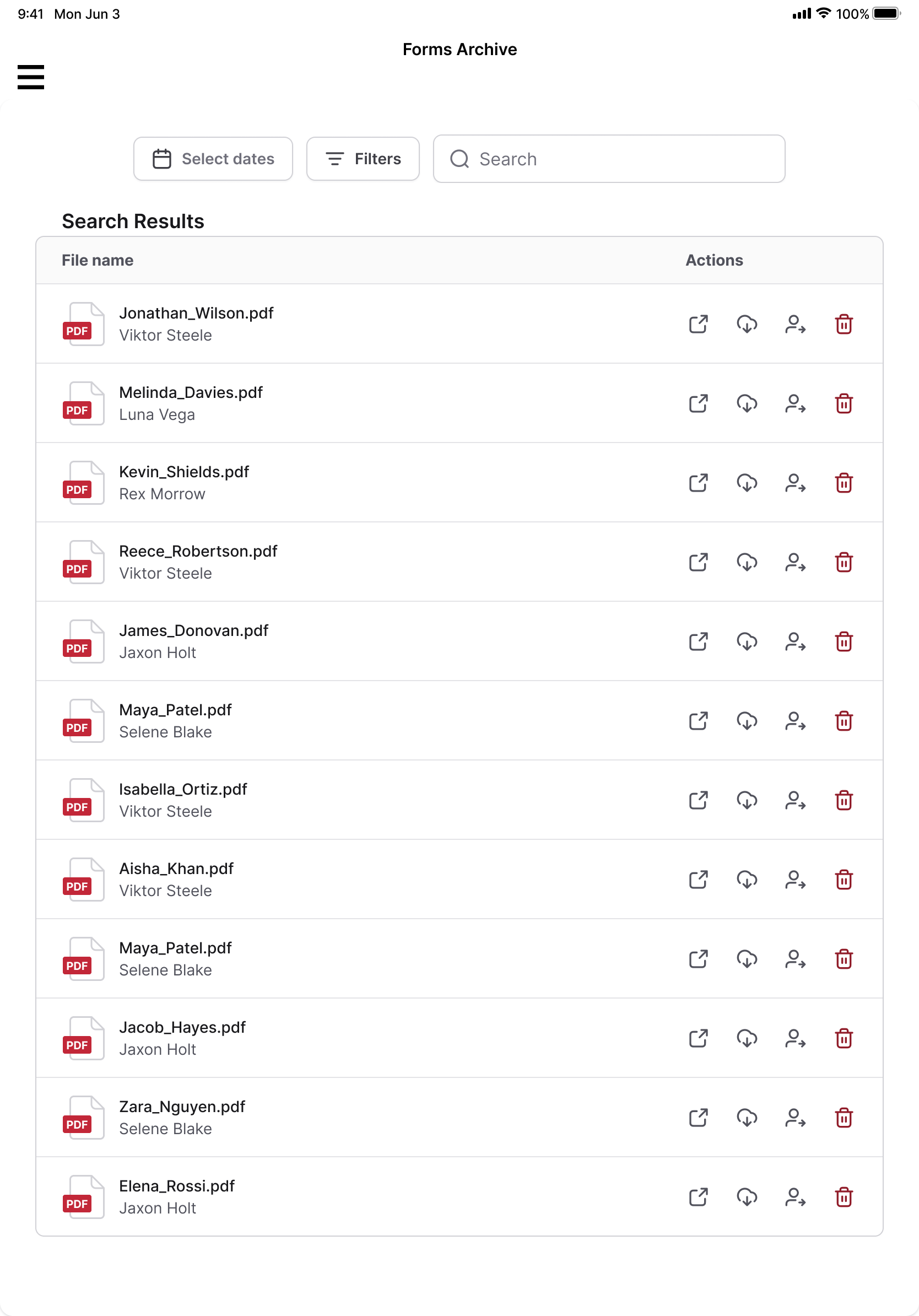Screen dimensions: 919x1316
Task: Open Zara_Nguyen.pdf in external view
Action: [699, 1118]
